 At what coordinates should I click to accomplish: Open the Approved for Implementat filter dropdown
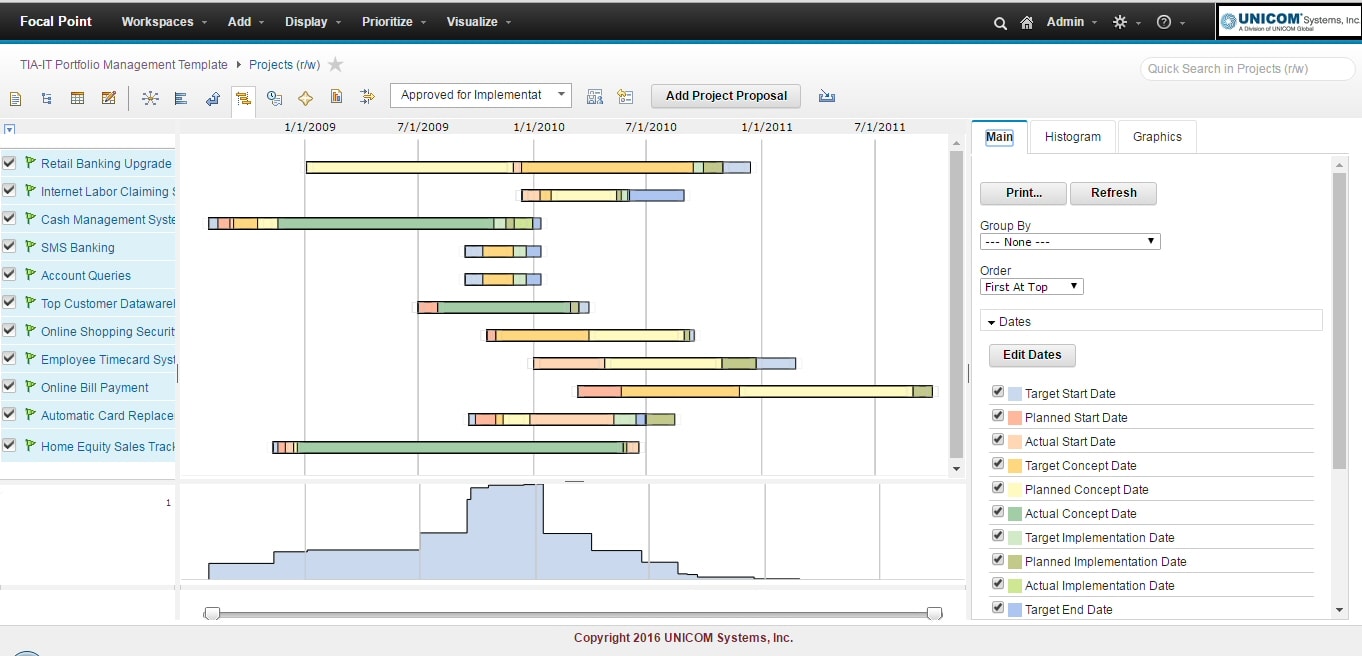pos(481,95)
